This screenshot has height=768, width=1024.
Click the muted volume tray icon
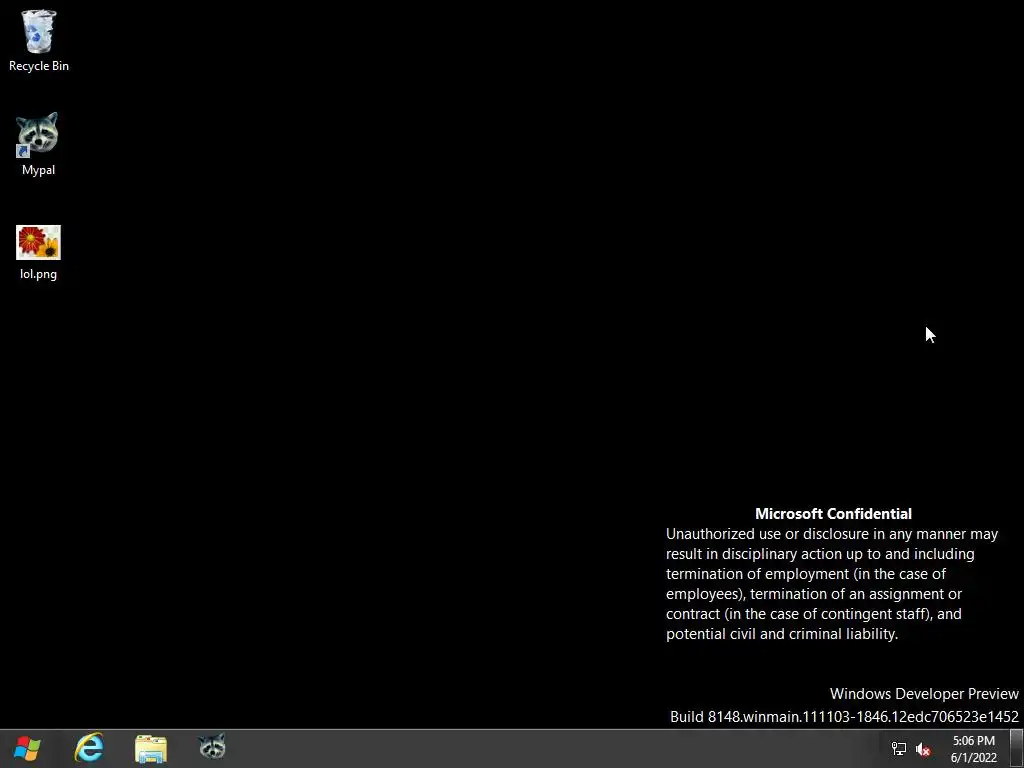923,749
